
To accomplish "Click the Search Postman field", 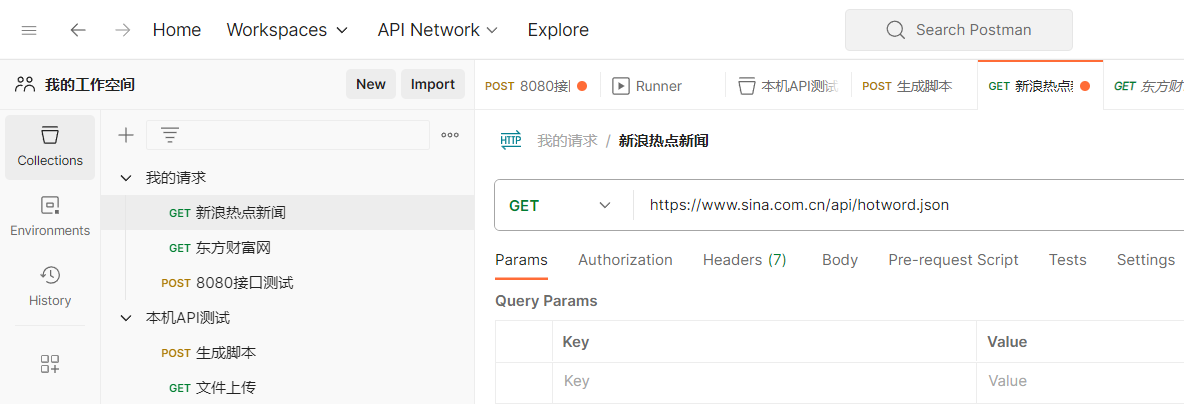I will click(958, 30).
